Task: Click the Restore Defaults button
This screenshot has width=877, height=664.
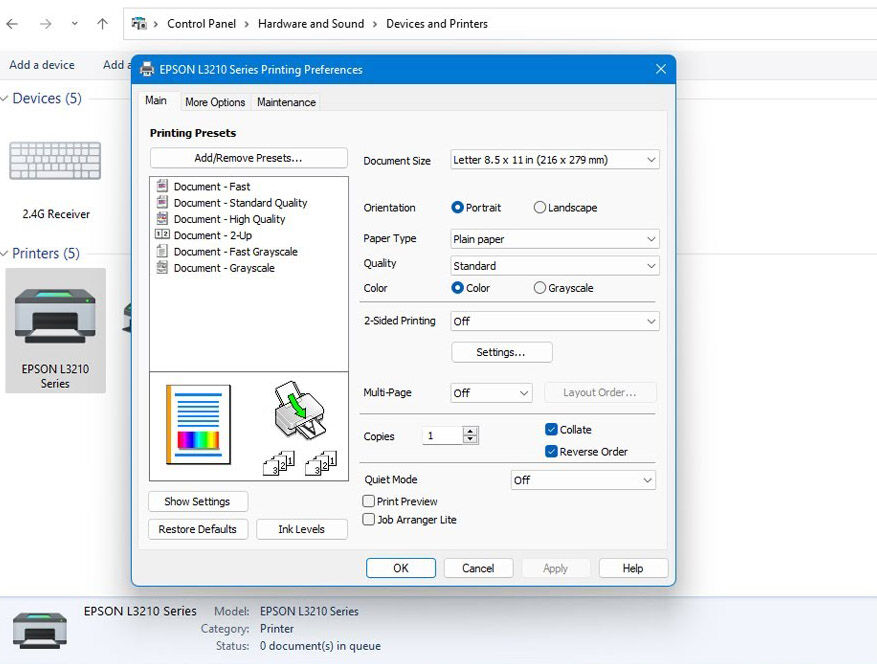Action: coord(197,529)
